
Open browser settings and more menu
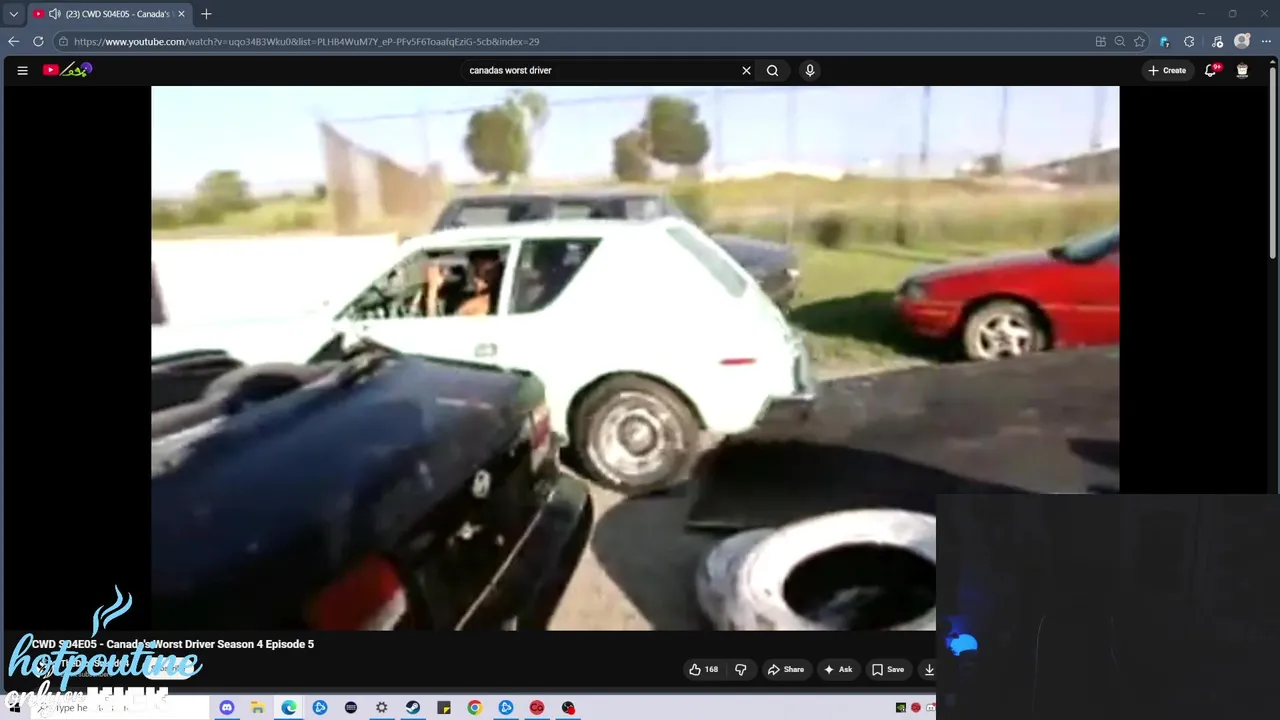(x=1267, y=42)
